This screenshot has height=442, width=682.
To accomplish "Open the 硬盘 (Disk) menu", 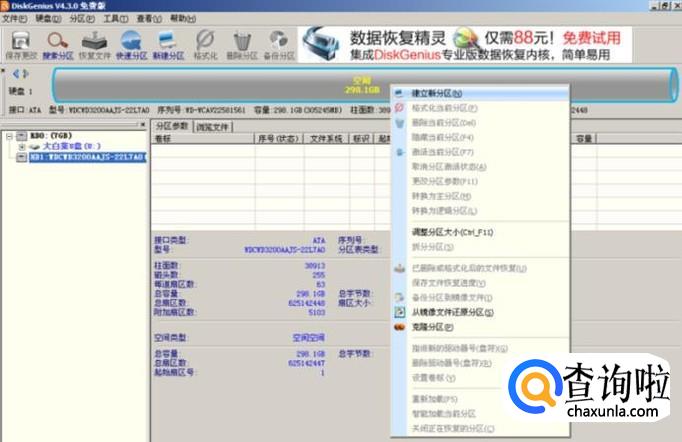I will tap(49, 18).
